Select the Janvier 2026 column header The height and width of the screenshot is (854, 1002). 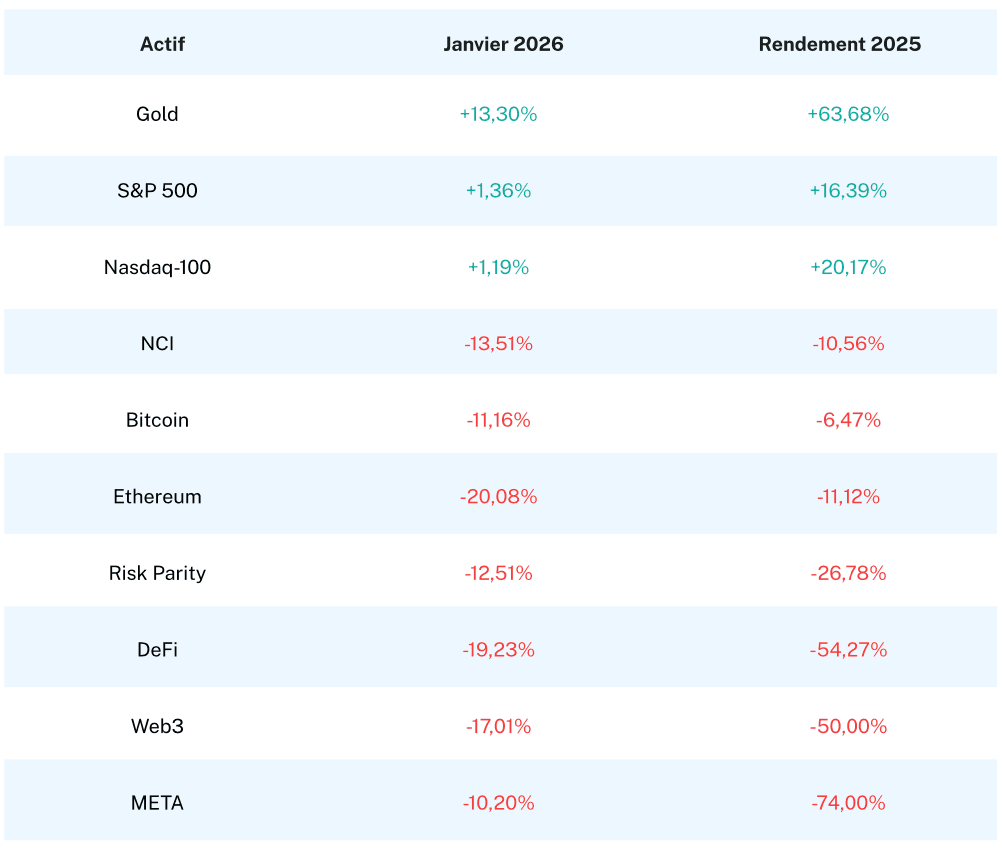pyautogui.click(x=503, y=44)
